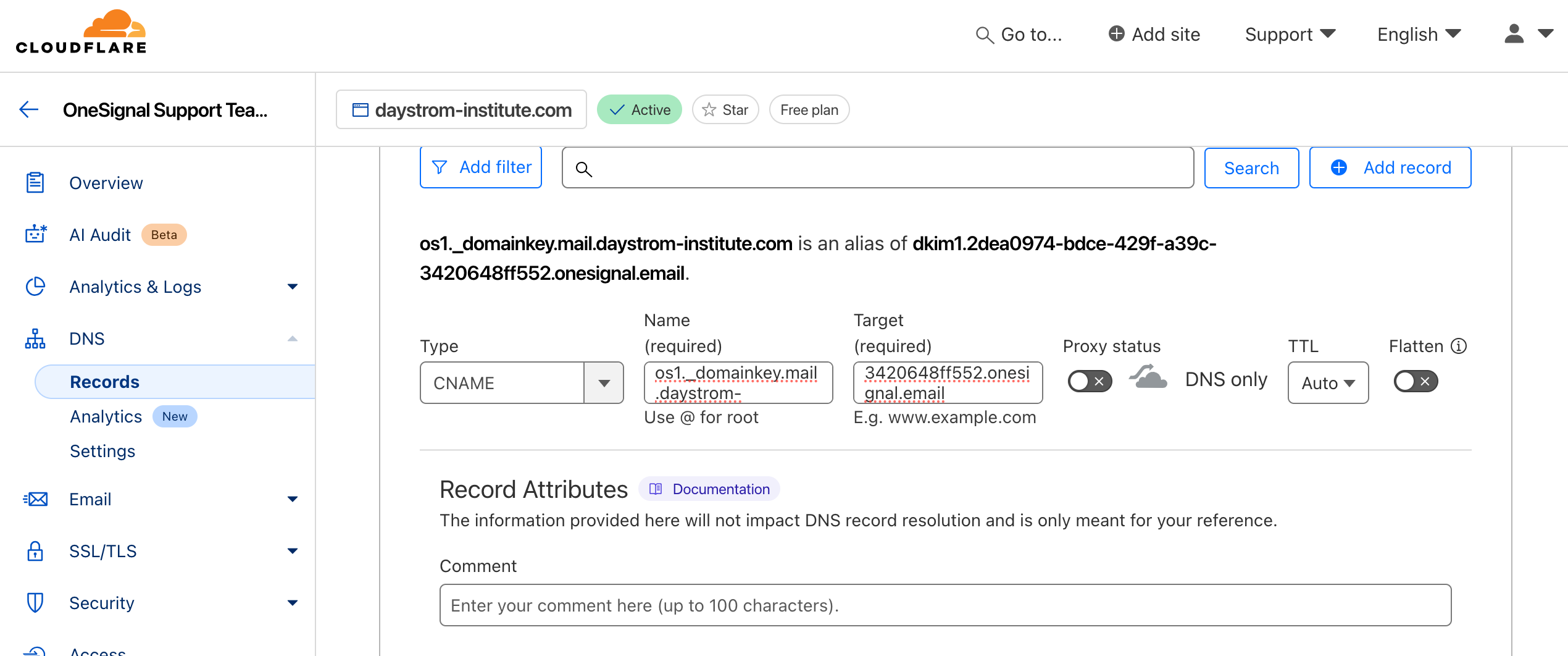Image resolution: width=1568 pixels, height=656 pixels.
Task: Click the 'Use @ for root' hint text
Action: tap(701, 418)
